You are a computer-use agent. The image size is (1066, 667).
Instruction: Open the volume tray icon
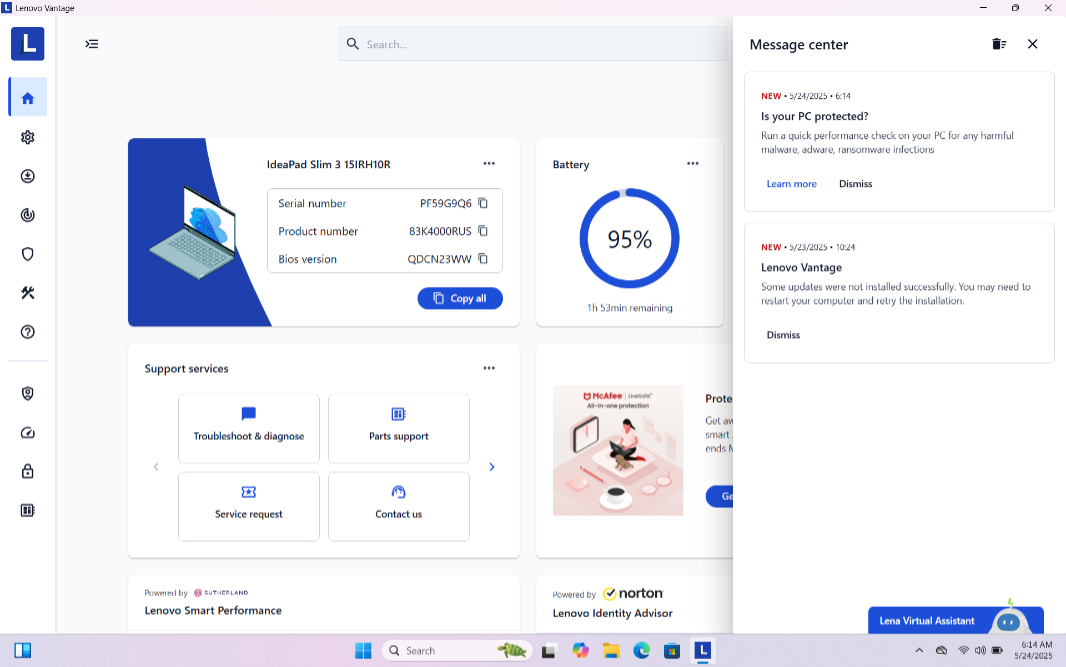980,651
